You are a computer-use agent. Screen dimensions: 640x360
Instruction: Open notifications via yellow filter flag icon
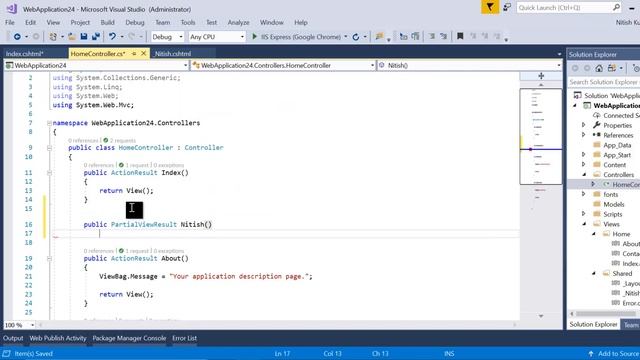(x=490, y=7)
